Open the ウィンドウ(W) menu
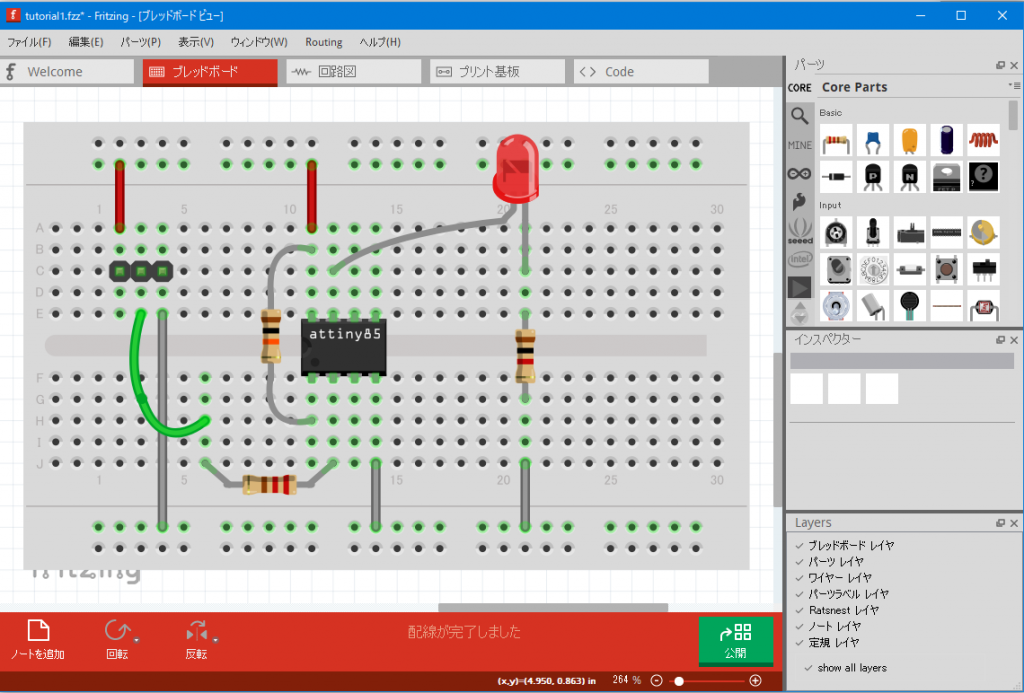Image resolution: width=1024 pixels, height=693 pixels. [259, 42]
